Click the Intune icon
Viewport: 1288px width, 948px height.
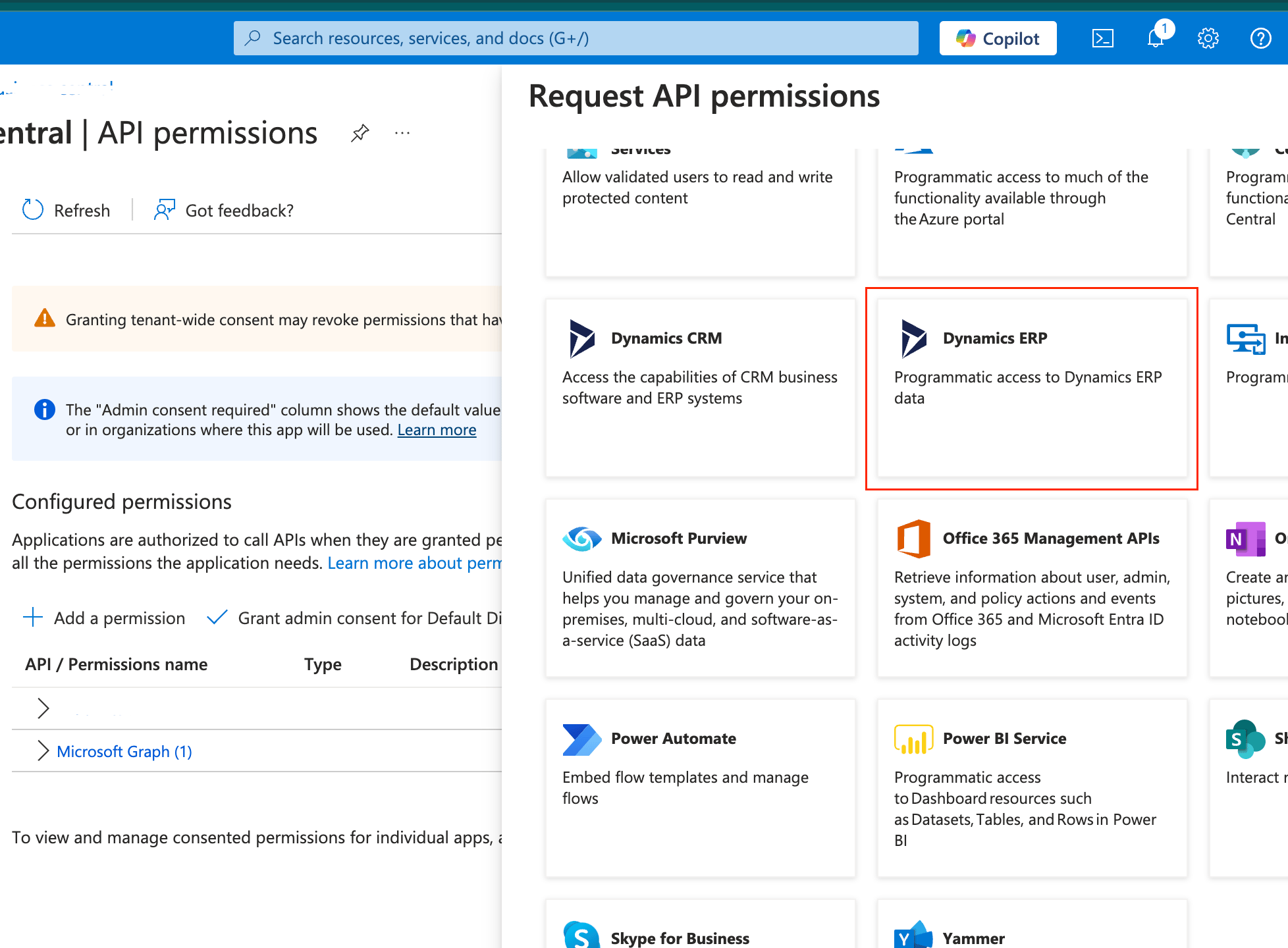1246,339
